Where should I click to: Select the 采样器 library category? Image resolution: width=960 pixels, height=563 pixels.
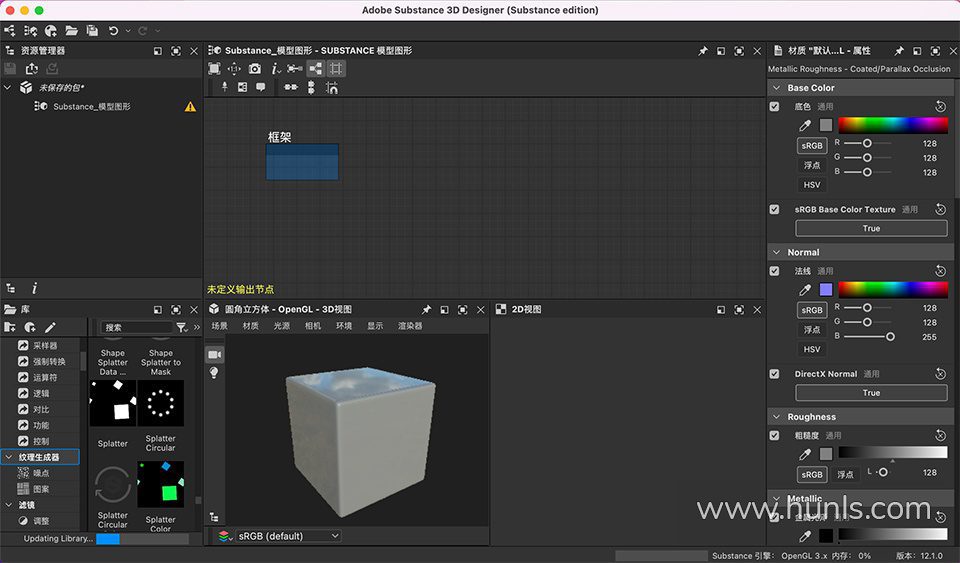pyautogui.click(x=45, y=346)
